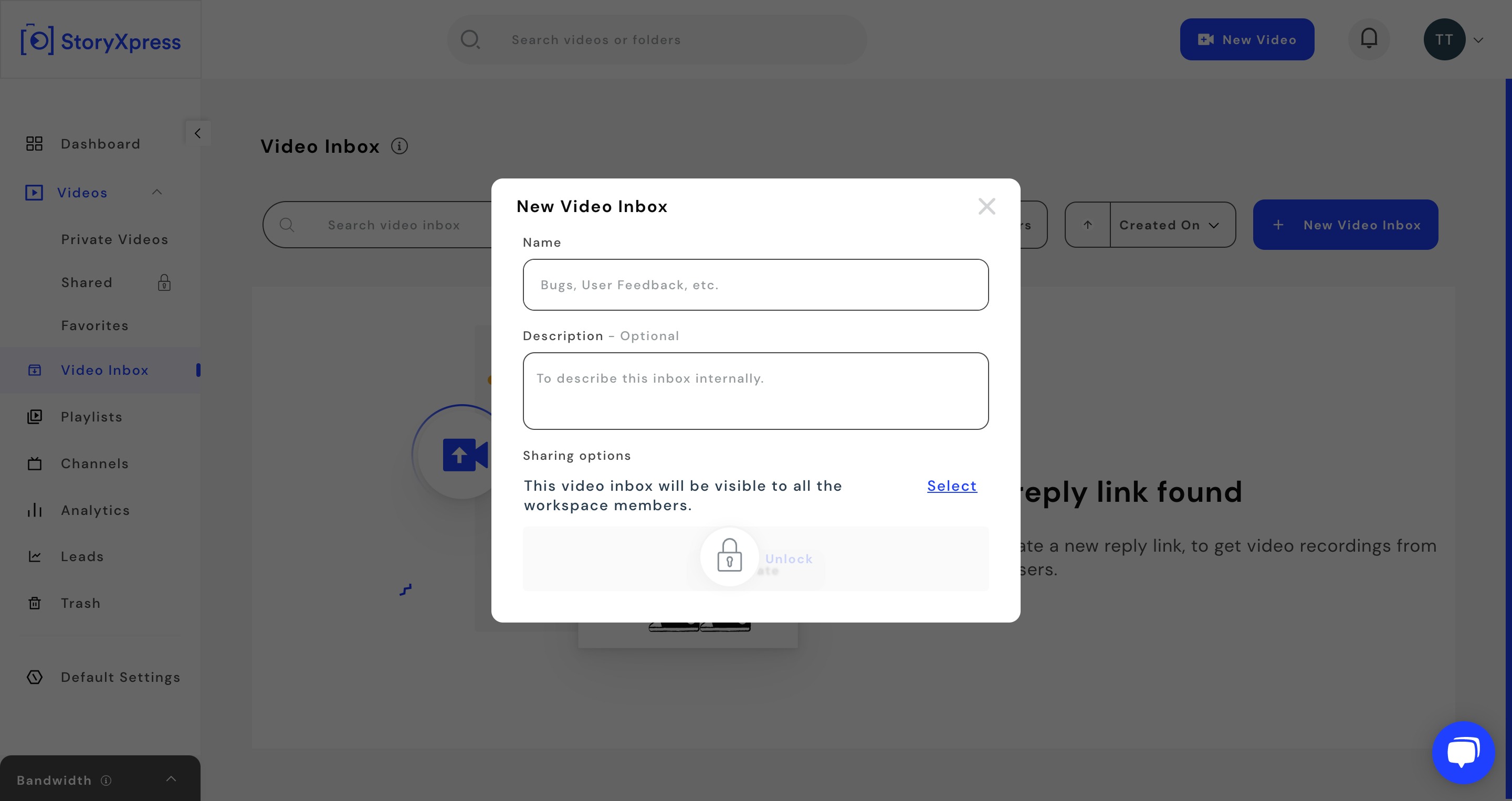Screen dimensions: 1512x801
Task: Collapse the sidebar with arrow button
Action: click(198, 133)
